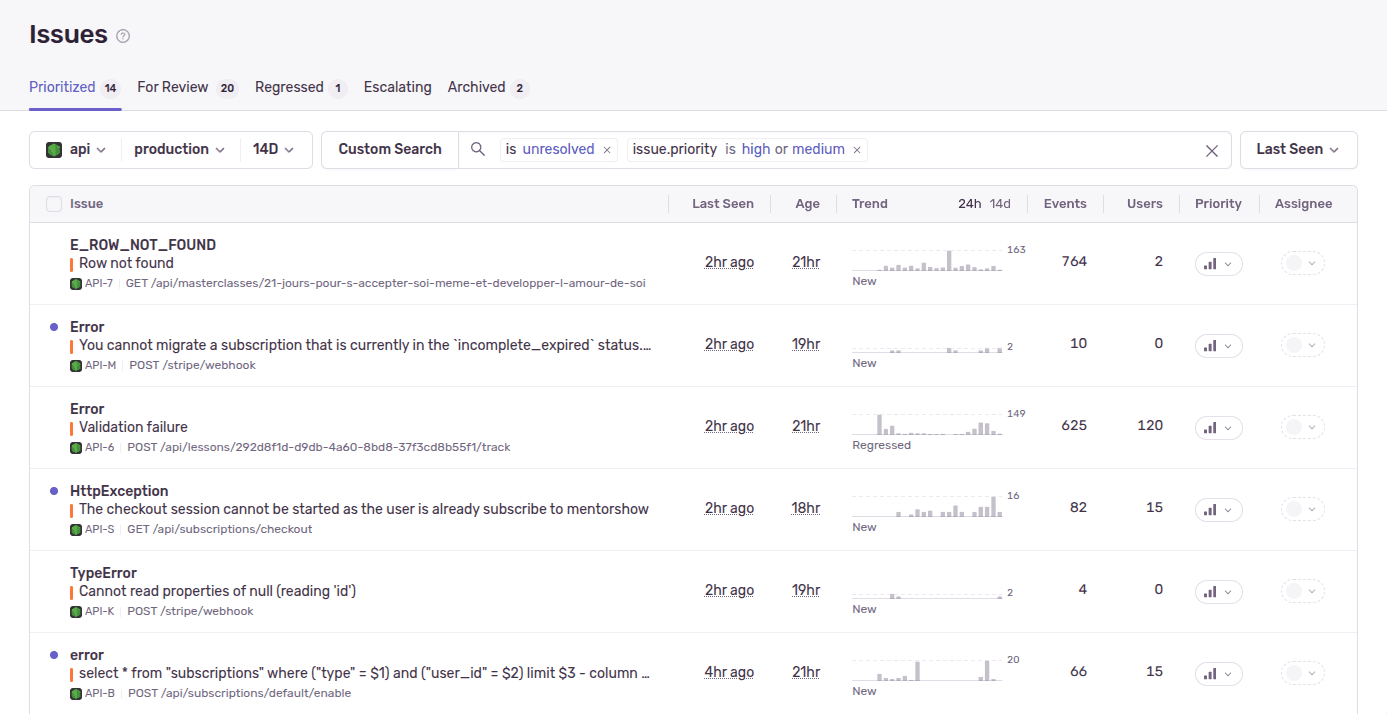Click the Custom Search button
Screen dimensions: 1387x714
click(x=389, y=149)
